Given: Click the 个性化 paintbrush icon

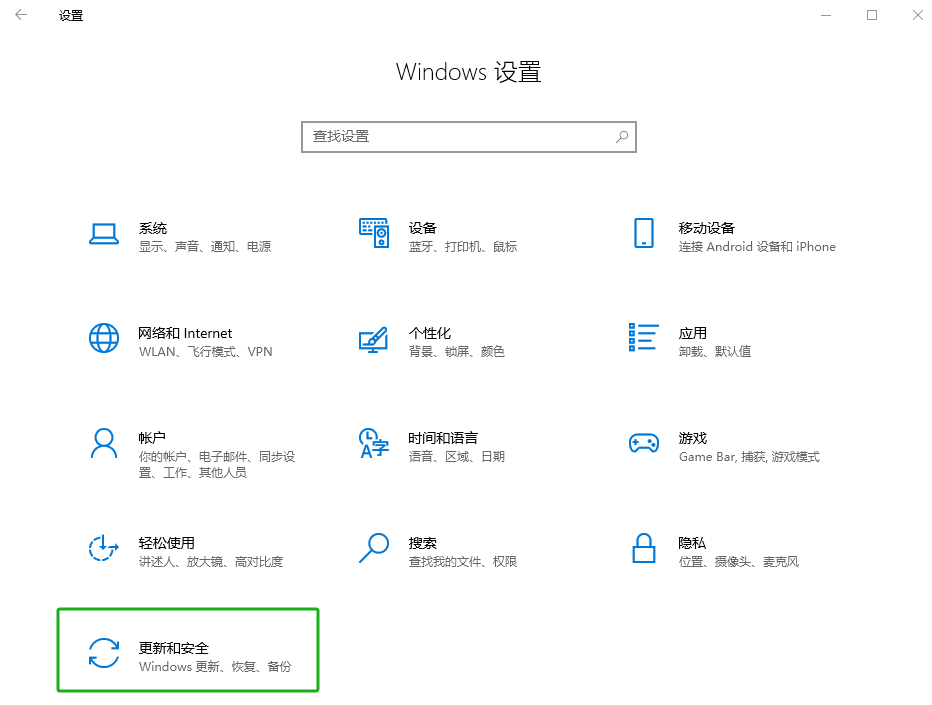Looking at the screenshot, I should [373, 339].
